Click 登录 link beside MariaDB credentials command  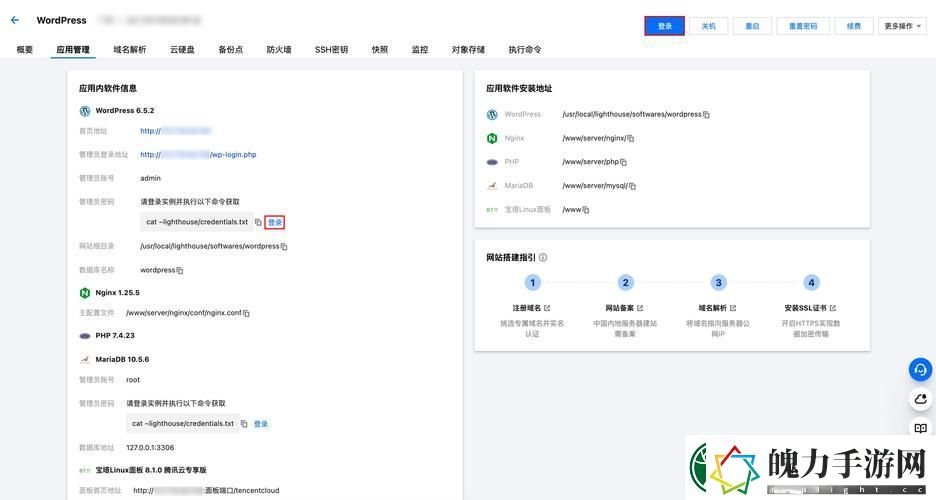coord(261,424)
